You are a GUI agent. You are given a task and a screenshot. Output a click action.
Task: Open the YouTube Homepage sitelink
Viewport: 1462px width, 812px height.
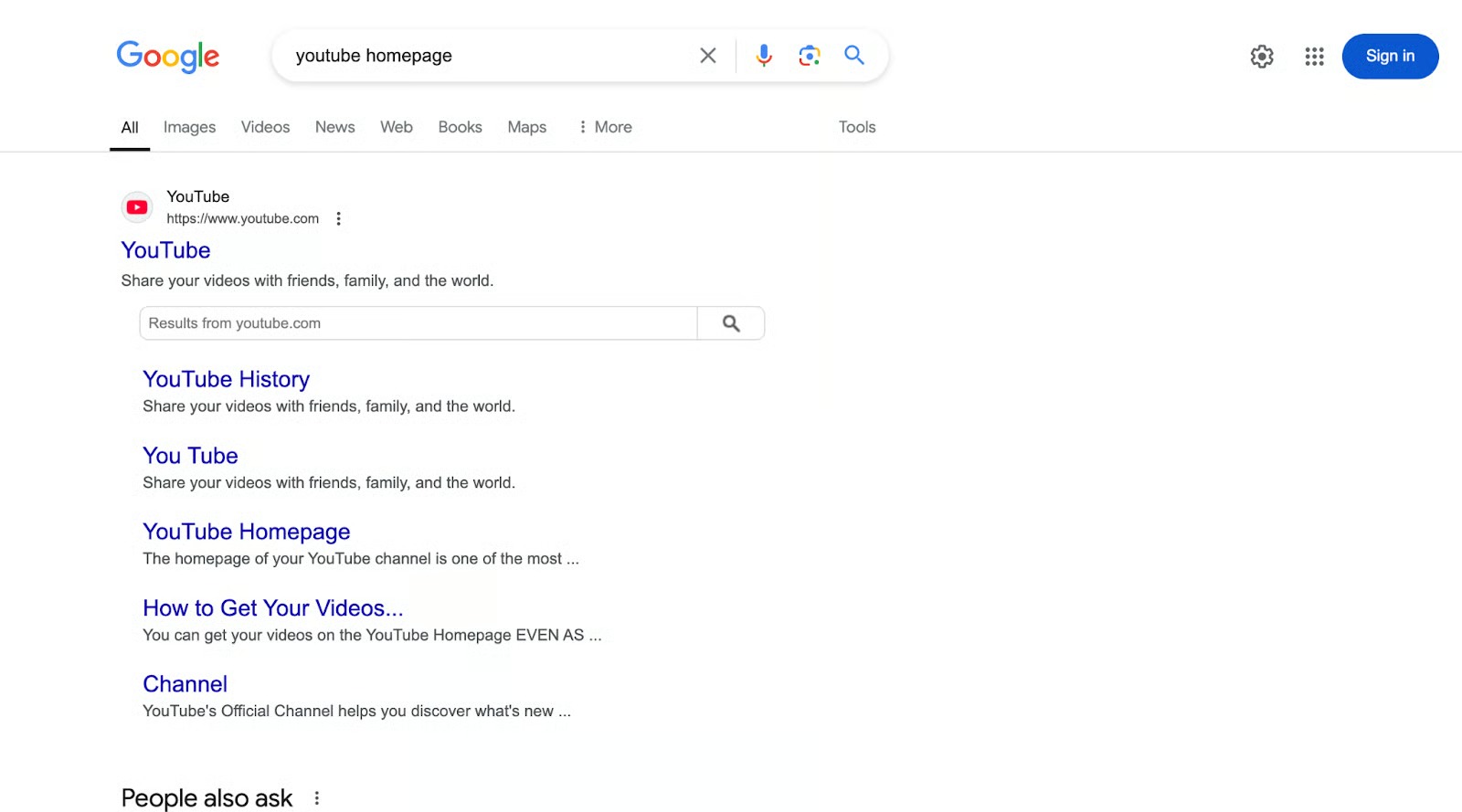(246, 532)
